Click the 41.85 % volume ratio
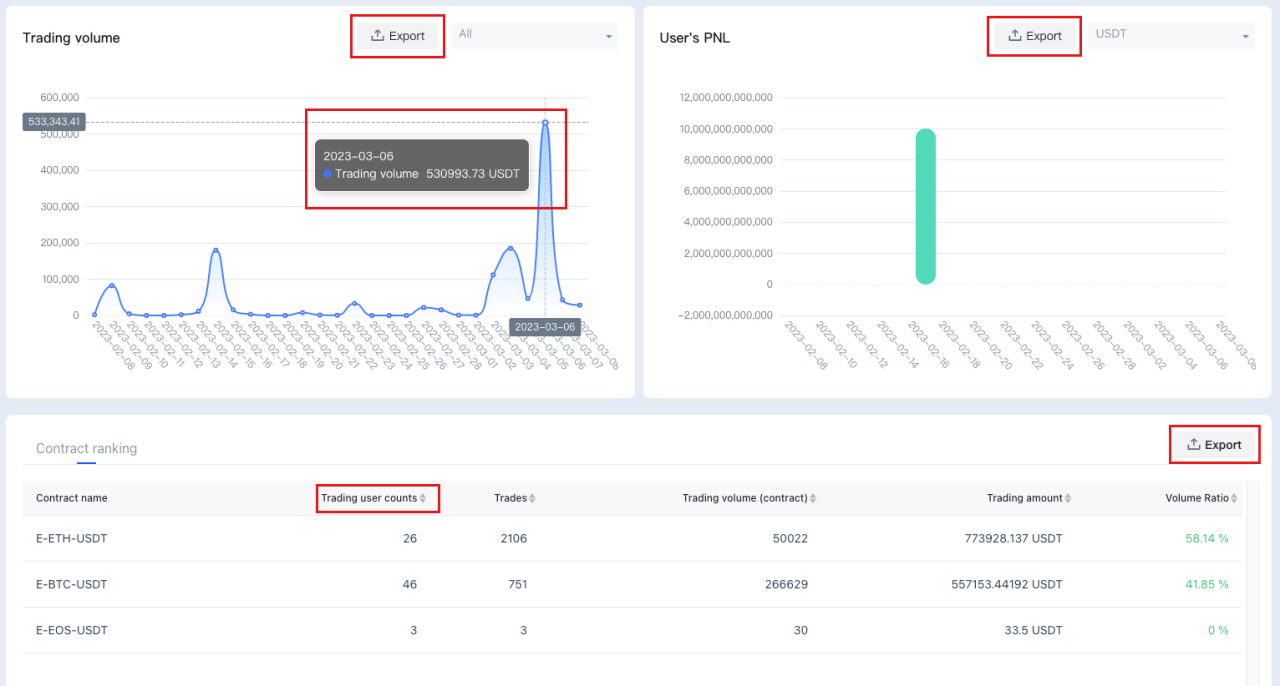This screenshot has width=1280, height=686. [x=1207, y=585]
